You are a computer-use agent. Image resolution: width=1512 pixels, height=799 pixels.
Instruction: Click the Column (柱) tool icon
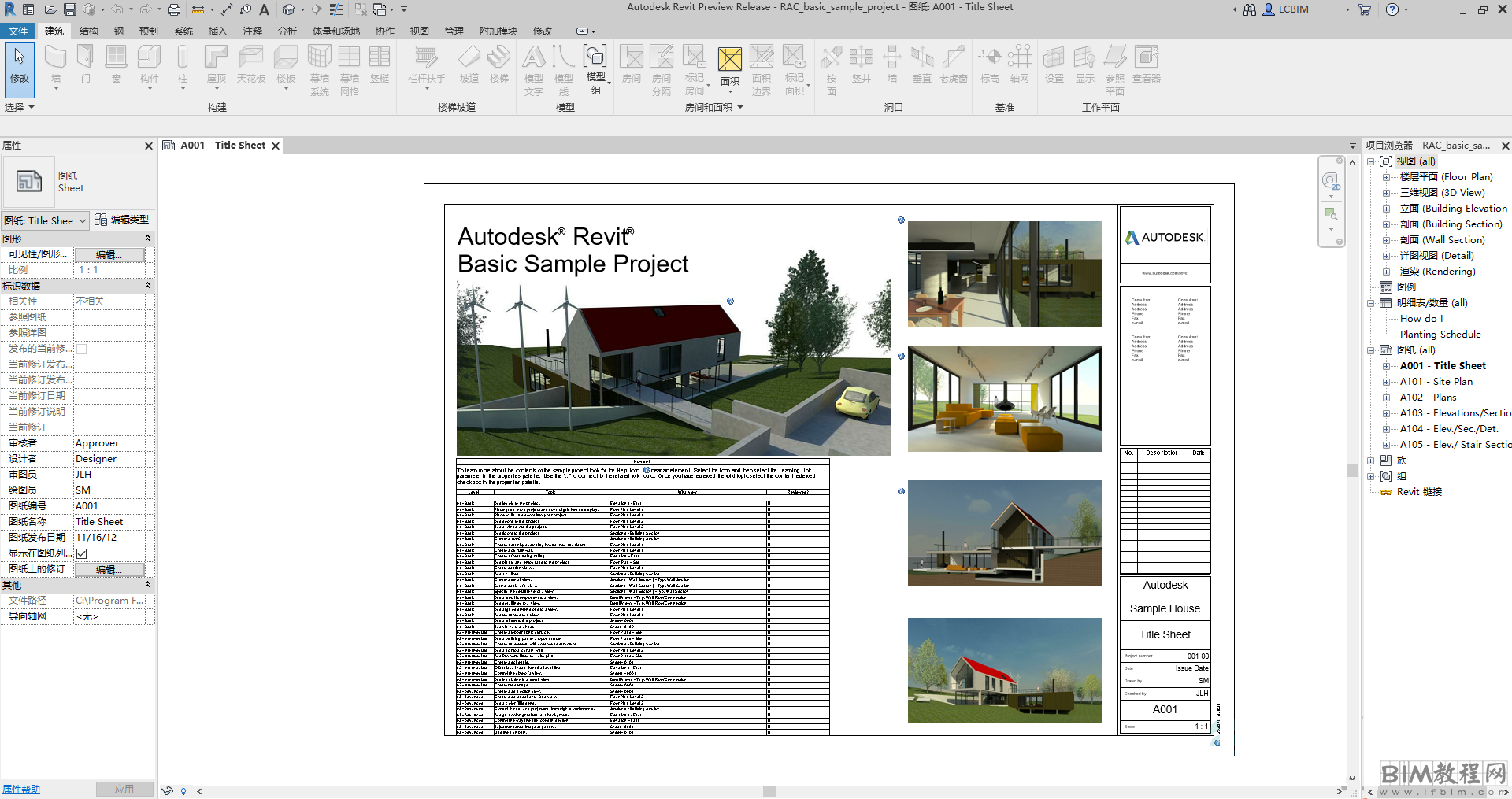point(183,57)
